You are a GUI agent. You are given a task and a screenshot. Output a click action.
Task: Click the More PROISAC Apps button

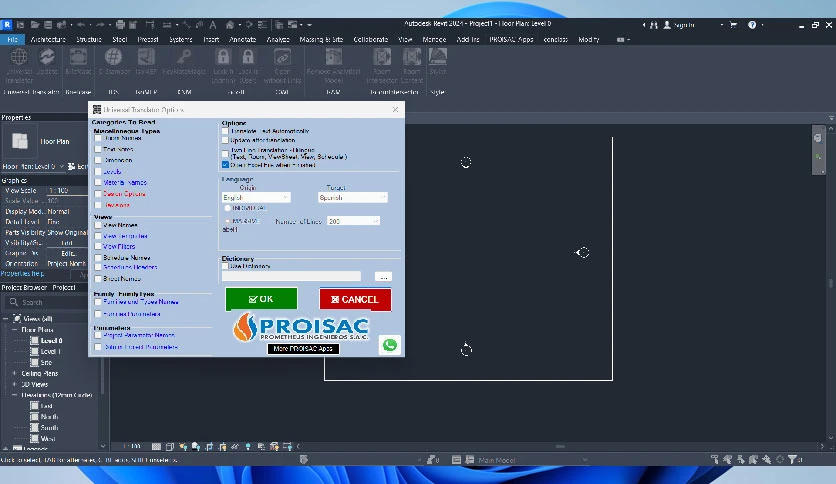[303, 349]
